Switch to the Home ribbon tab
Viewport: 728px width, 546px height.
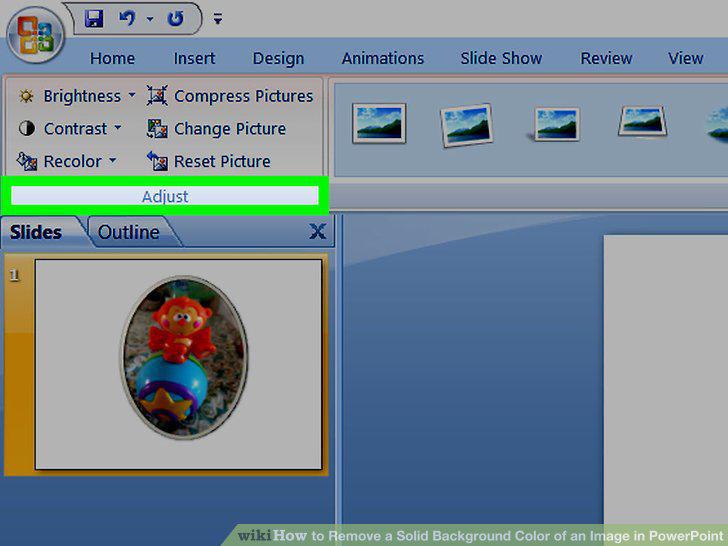click(112, 58)
